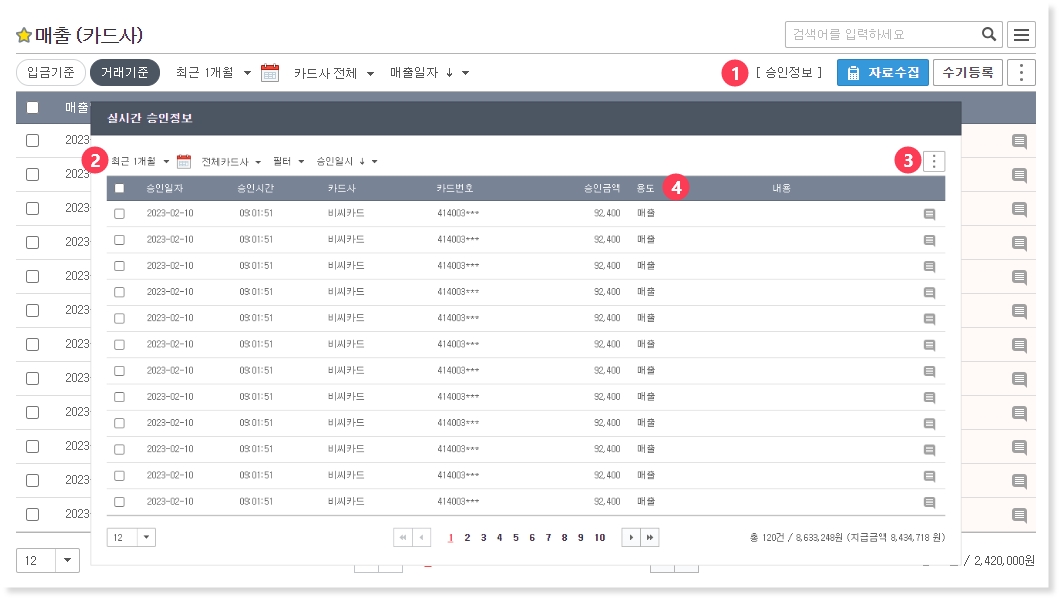1061x600 pixels.
Task: Click the favorite star icon beside 매출 title
Action: (24, 35)
